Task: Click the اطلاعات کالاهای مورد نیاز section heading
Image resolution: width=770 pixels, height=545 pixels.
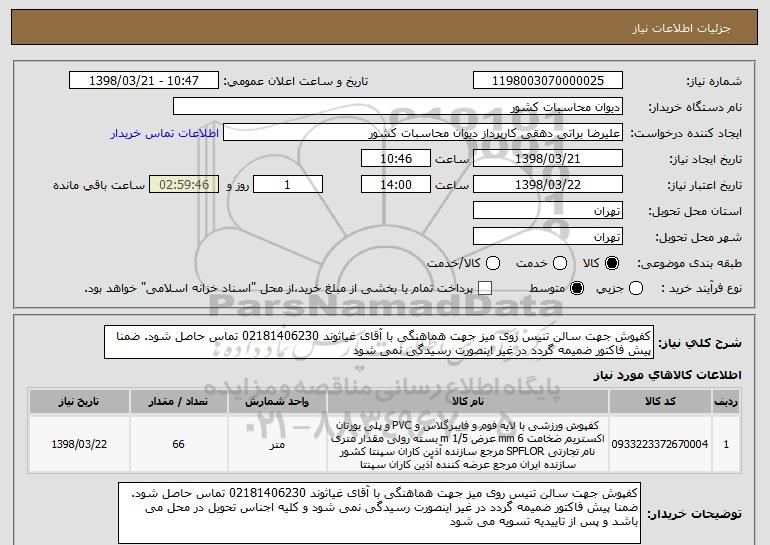Action: (667, 375)
